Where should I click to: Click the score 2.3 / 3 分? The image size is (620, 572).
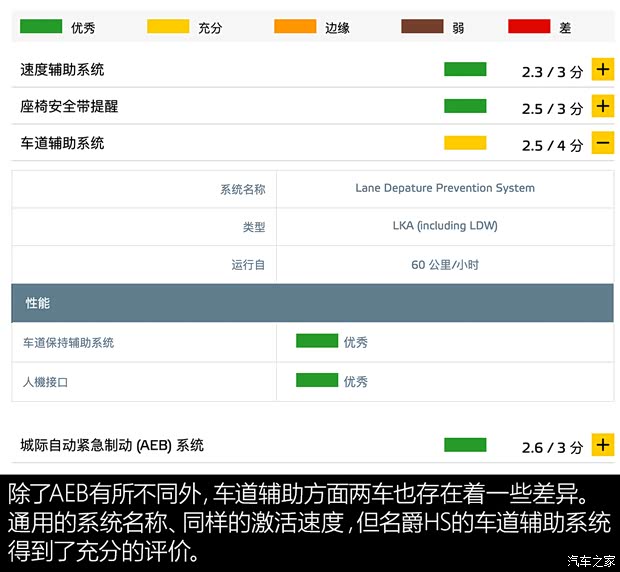tap(552, 72)
